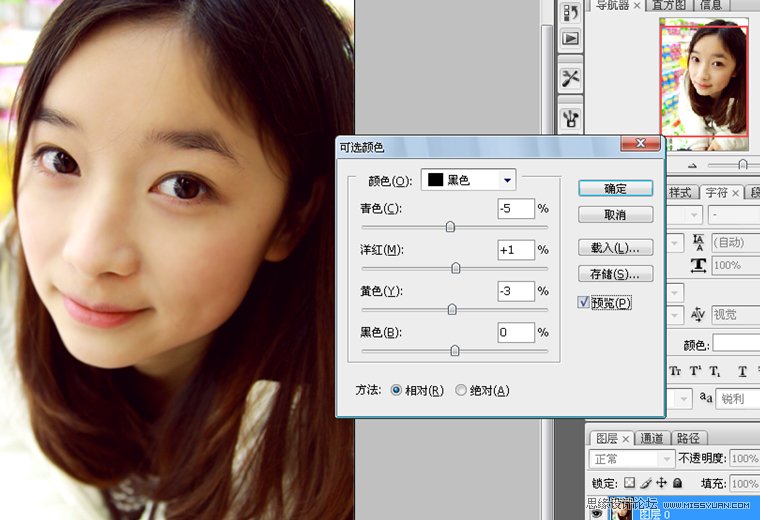Click the horizontal scale 100% field
Viewport: 760px width, 520px height.
tap(735, 266)
